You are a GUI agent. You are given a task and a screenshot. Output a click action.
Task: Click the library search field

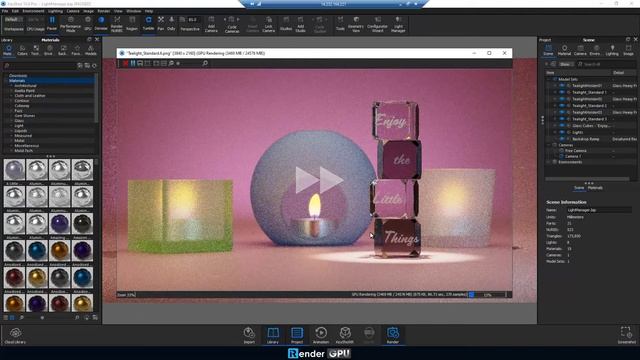41,65
